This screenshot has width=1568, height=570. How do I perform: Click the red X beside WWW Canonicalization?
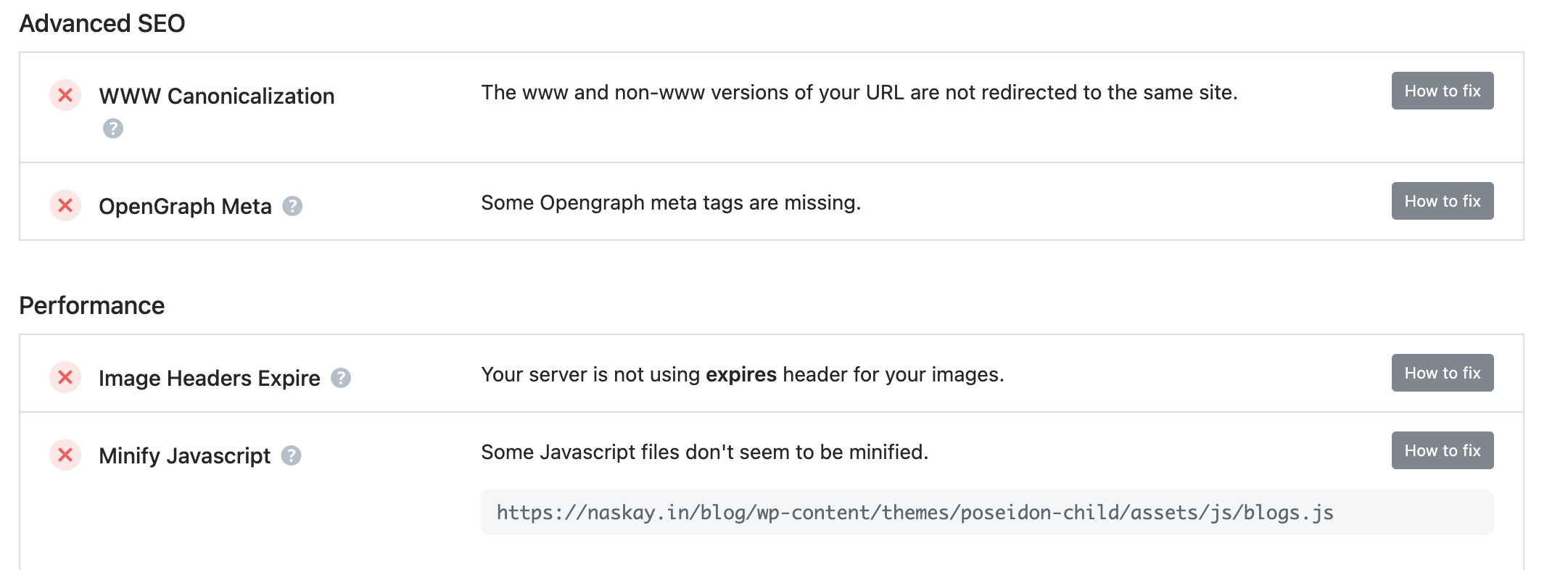[65, 95]
